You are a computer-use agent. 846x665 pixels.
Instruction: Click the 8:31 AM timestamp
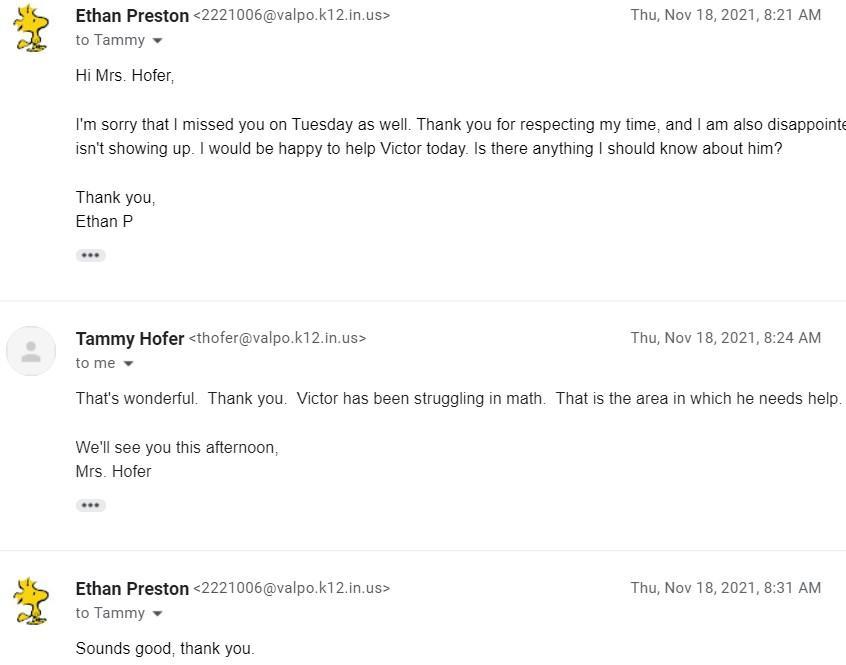tap(725, 588)
